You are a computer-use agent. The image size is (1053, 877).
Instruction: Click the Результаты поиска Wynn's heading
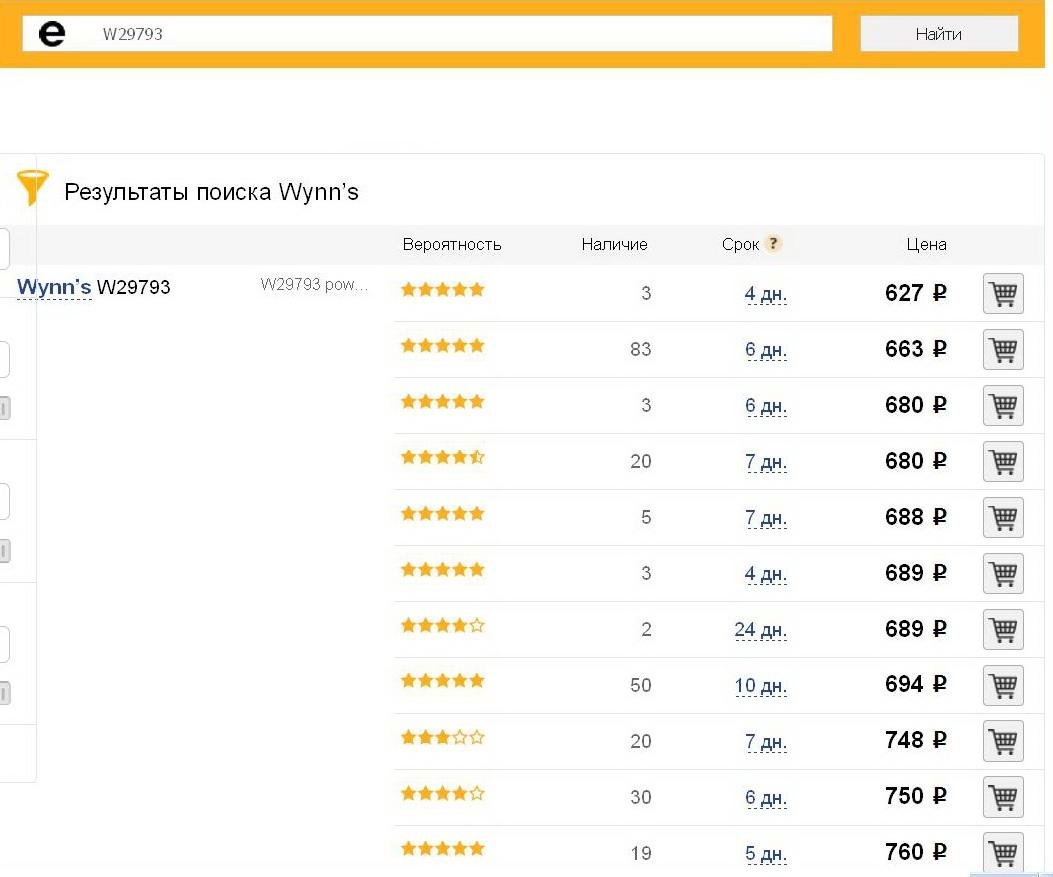211,192
